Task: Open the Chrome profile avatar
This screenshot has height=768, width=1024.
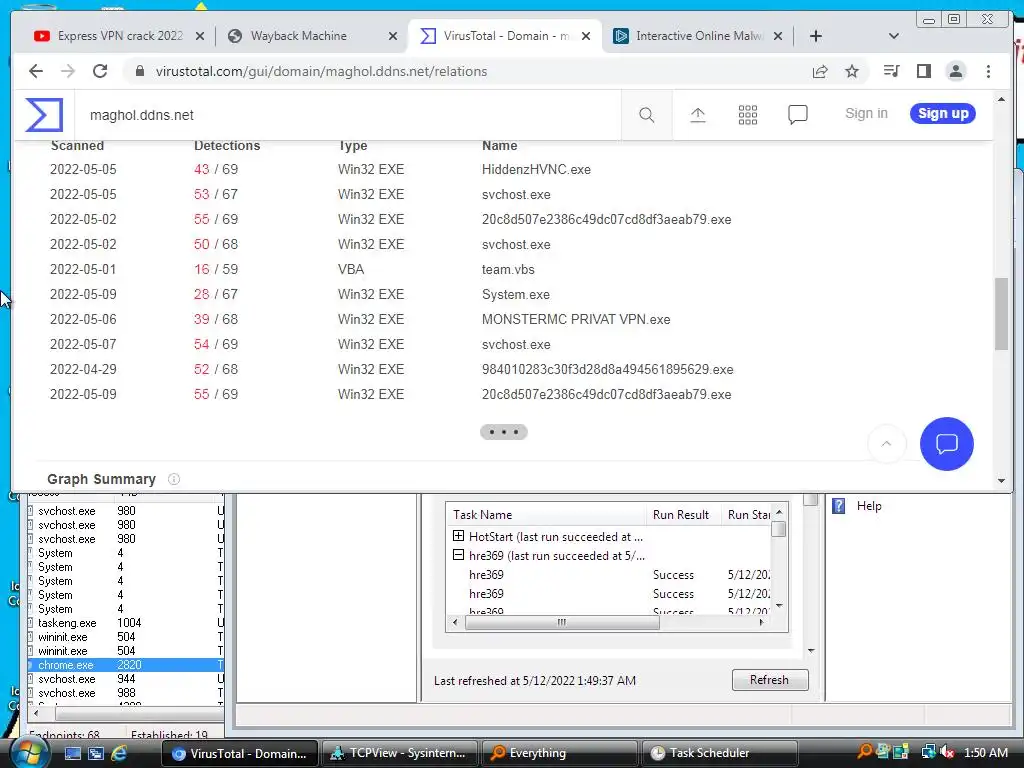Action: [x=955, y=71]
